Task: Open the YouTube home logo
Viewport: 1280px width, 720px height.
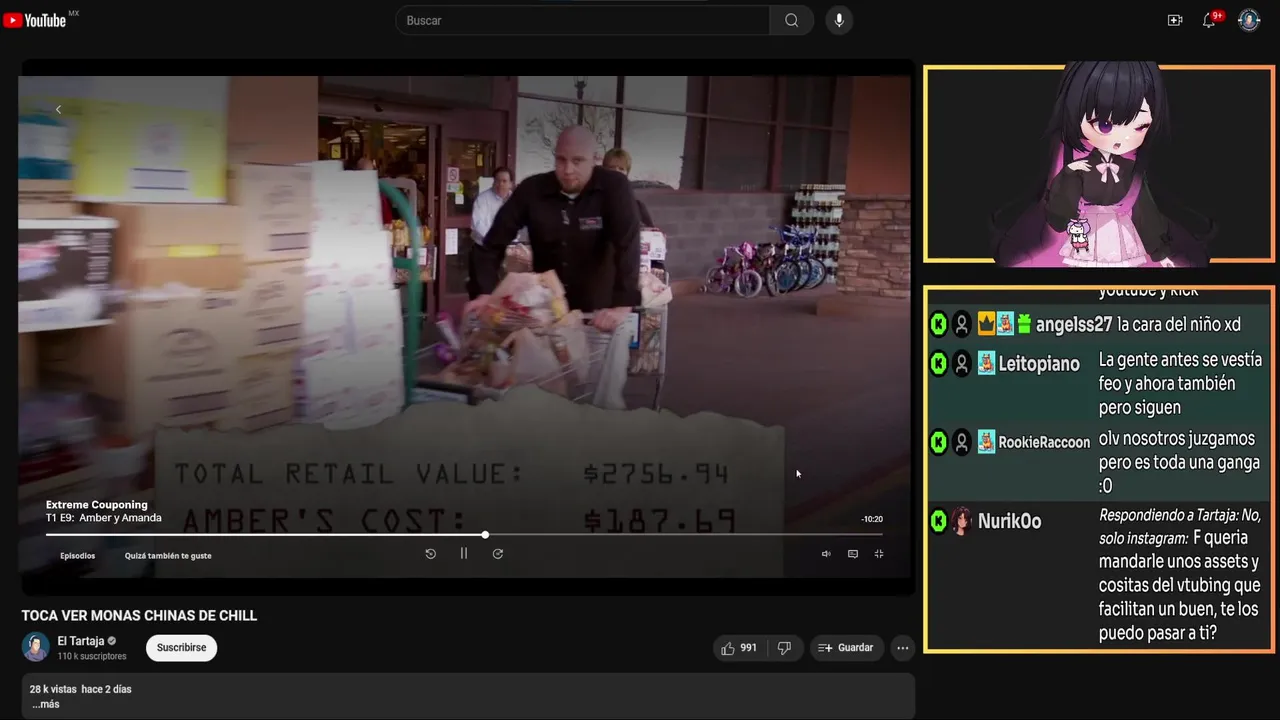Action: click(x=36, y=20)
